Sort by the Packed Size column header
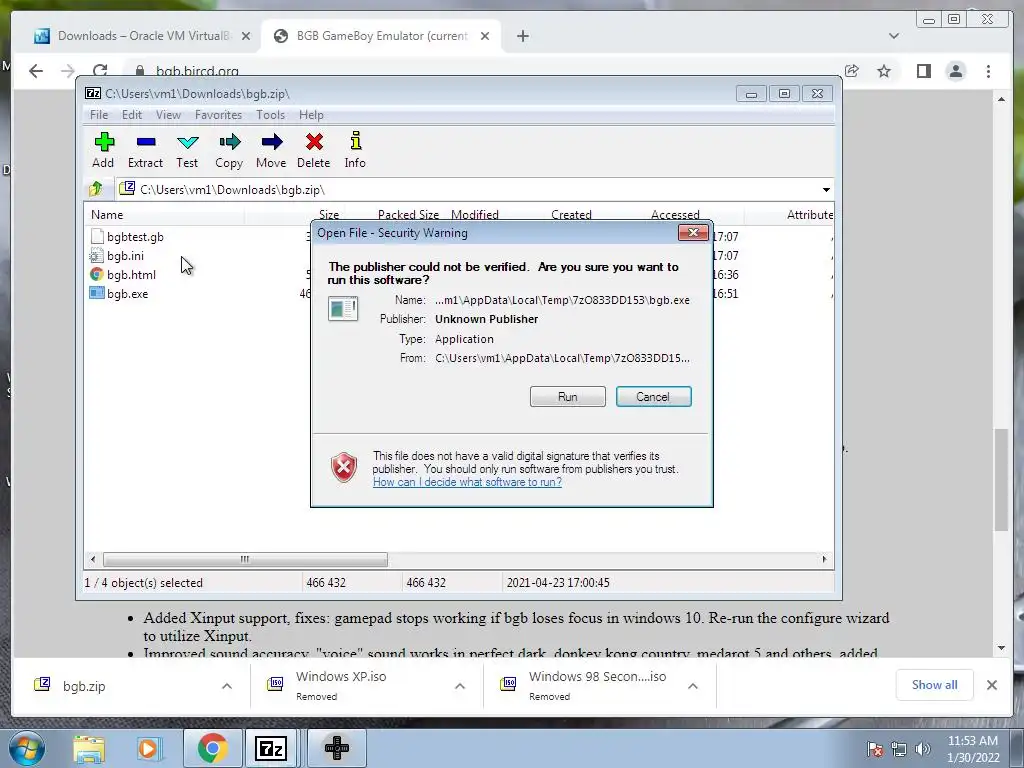This screenshot has height=768, width=1024. (408, 215)
